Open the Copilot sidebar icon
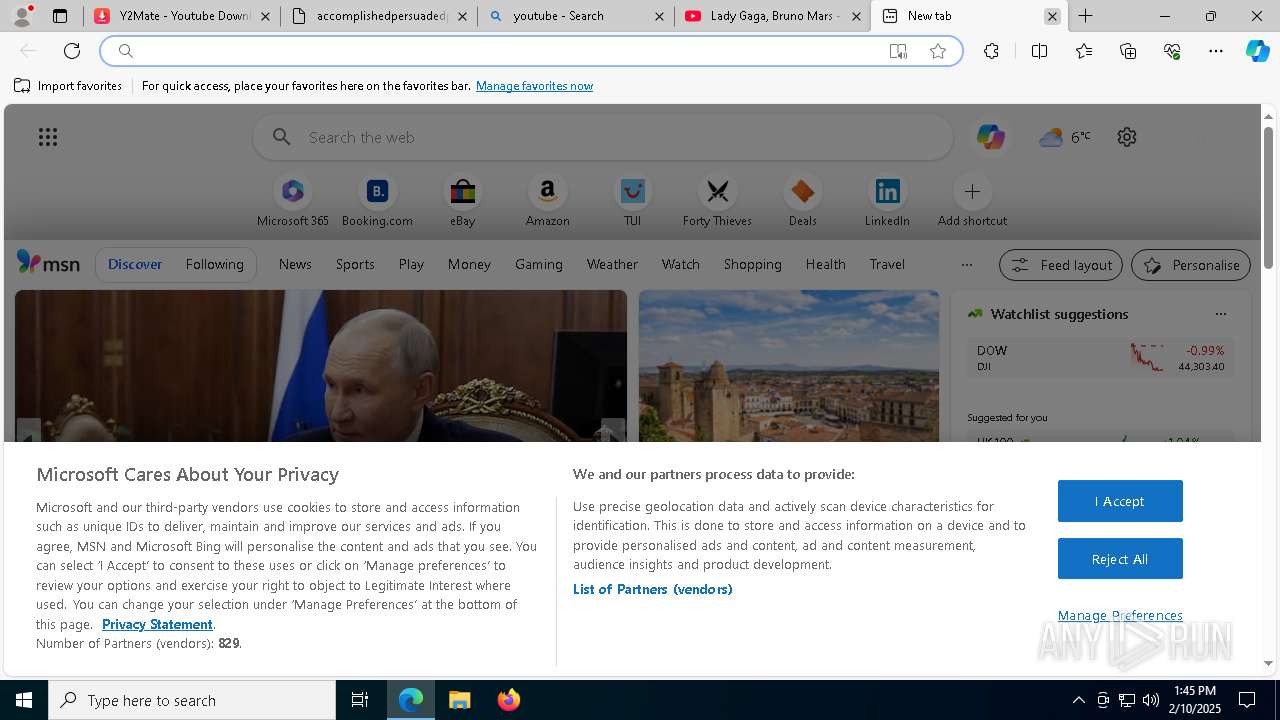Viewport: 1280px width, 720px height. (x=1258, y=51)
